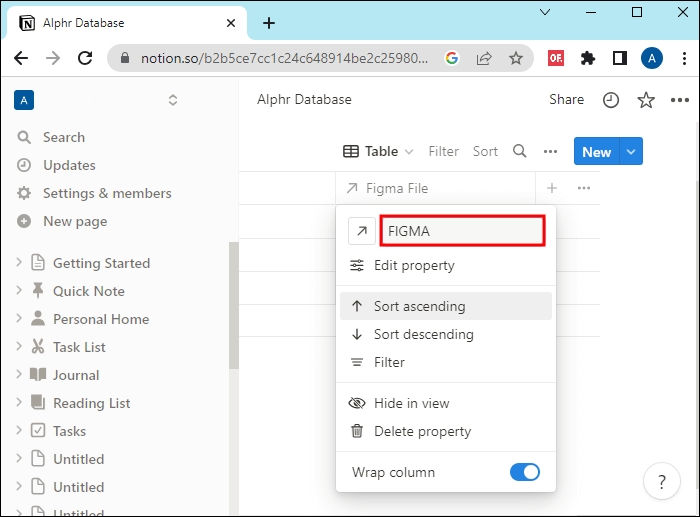Image resolution: width=700 pixels, height=517 pixels.
Task: Click the browser back arrow
Action: click(x=21, y=58)
